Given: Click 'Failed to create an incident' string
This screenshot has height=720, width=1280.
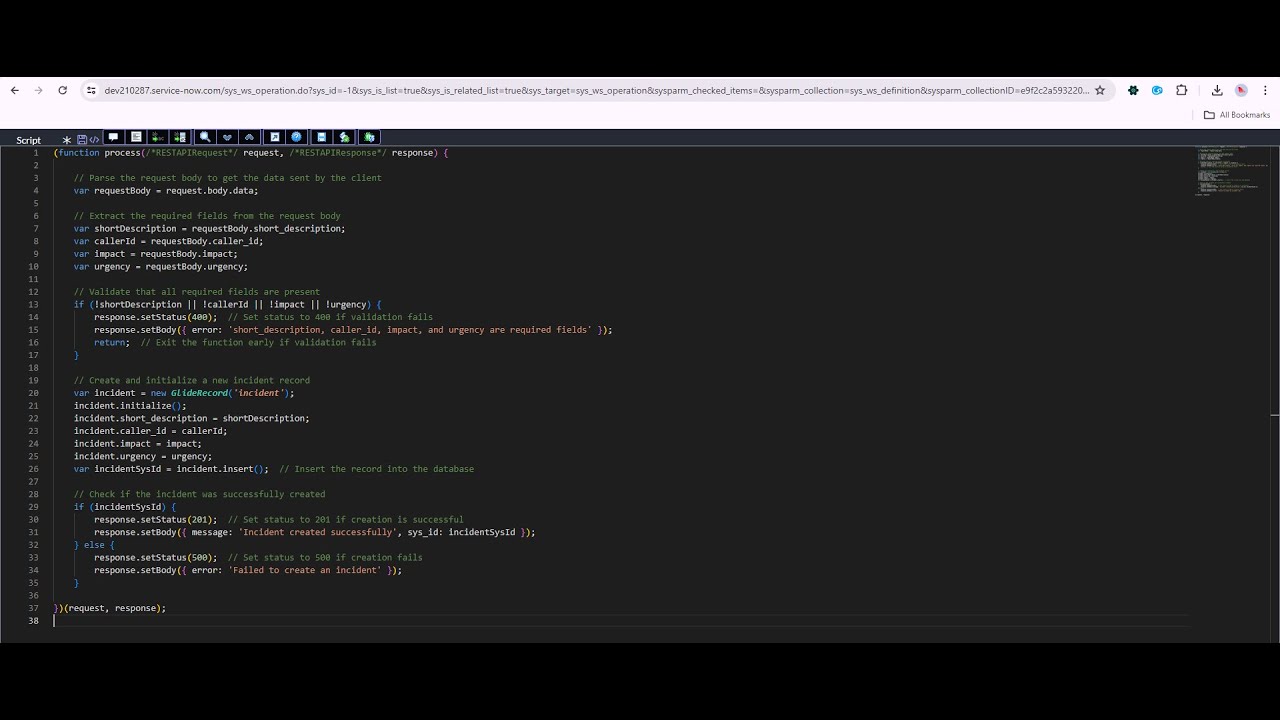Looking at the screenshot, I should click(x=305, y=571).
